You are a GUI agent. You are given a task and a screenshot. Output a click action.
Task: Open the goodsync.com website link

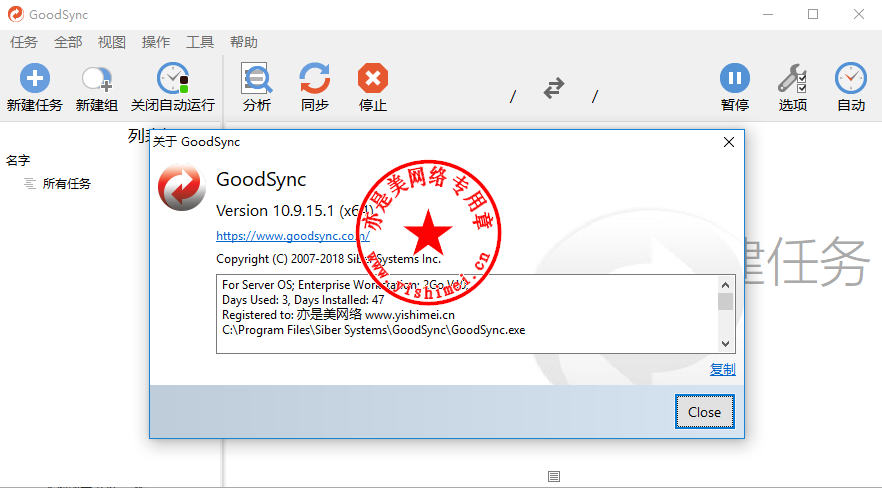coord(292,236)
